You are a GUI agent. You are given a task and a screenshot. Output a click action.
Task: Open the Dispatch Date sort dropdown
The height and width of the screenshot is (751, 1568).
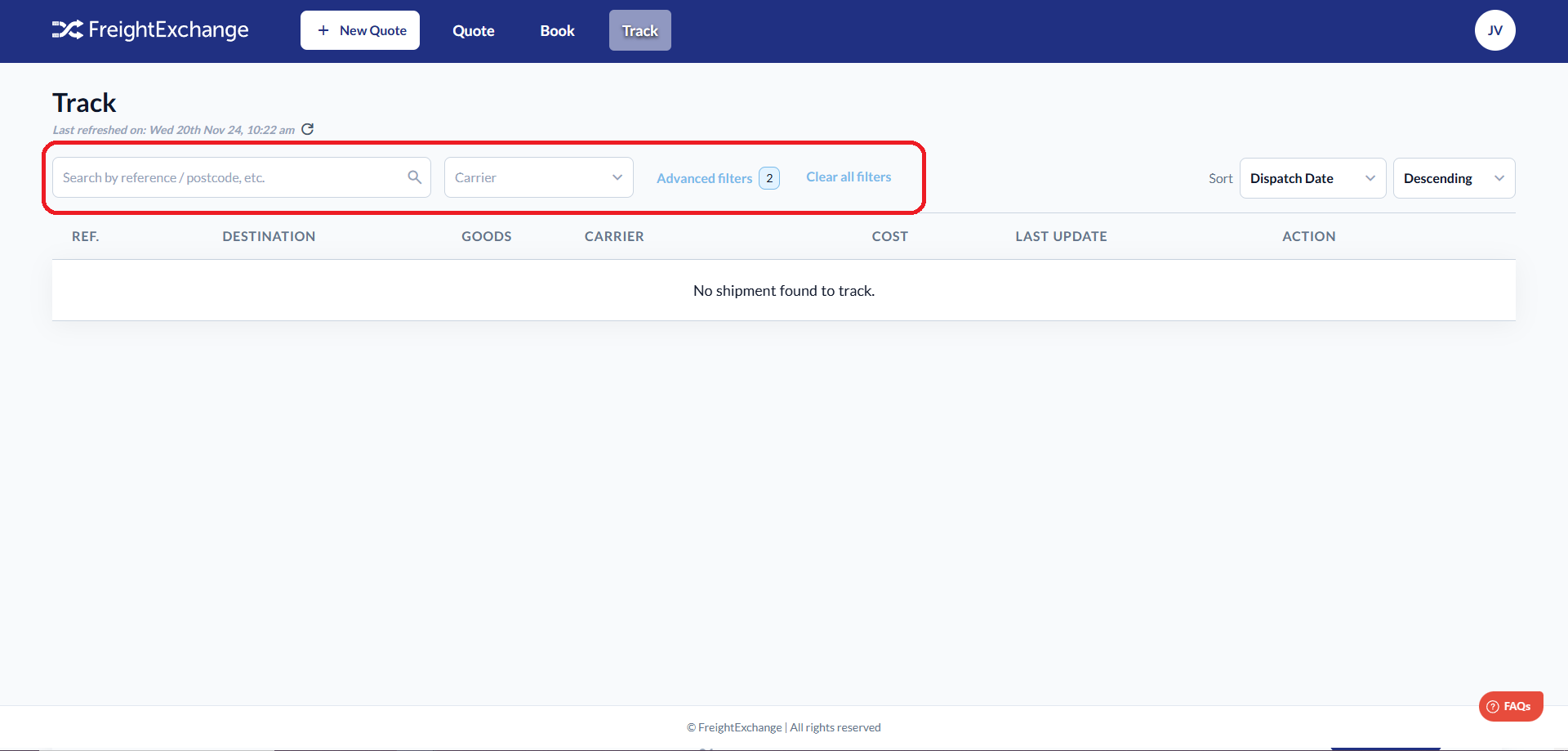click(x=1313, y=178)
